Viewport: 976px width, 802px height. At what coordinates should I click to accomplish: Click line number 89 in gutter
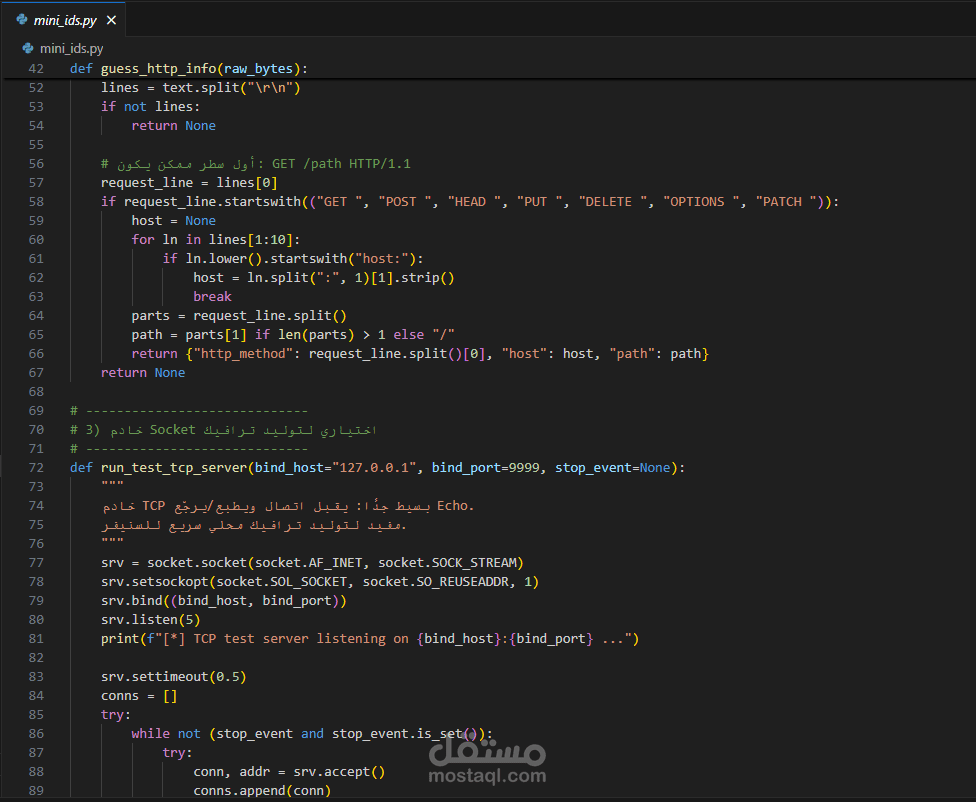pos(36,791)
